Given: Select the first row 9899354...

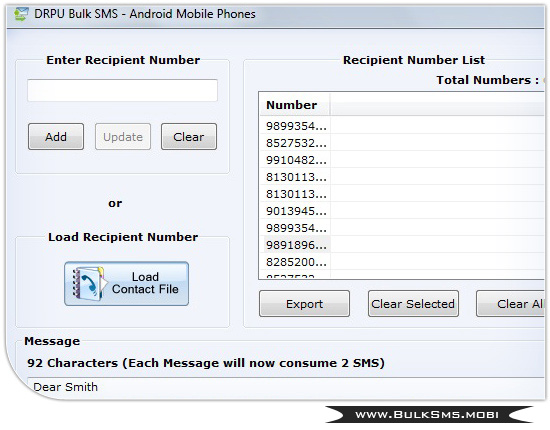Looking at the screenshot, I should [x=402, y=126].
